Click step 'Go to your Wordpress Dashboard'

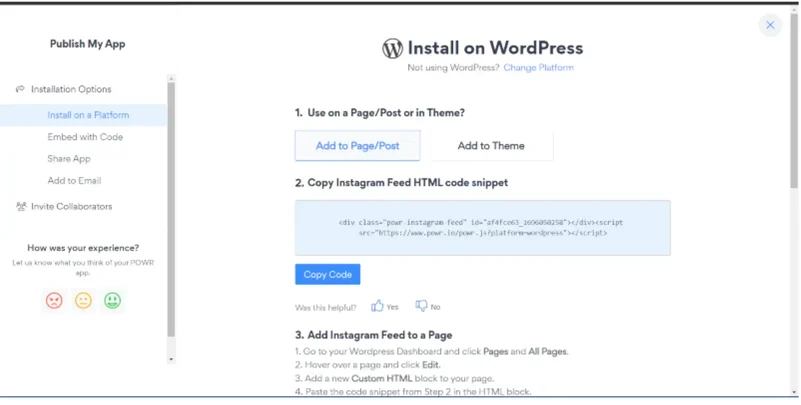click(432, 351)
